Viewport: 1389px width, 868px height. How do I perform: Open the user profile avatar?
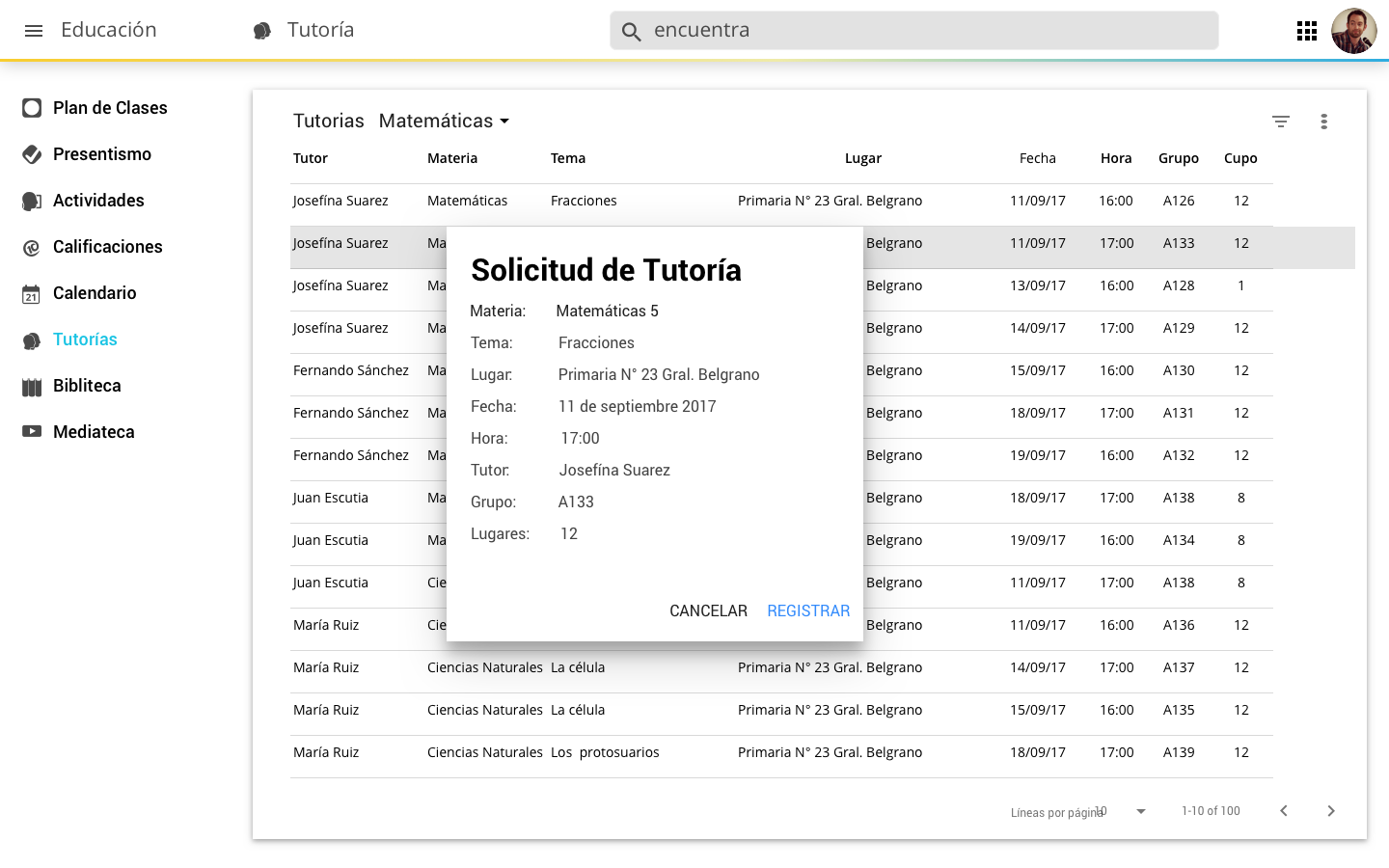(1353, 31)
